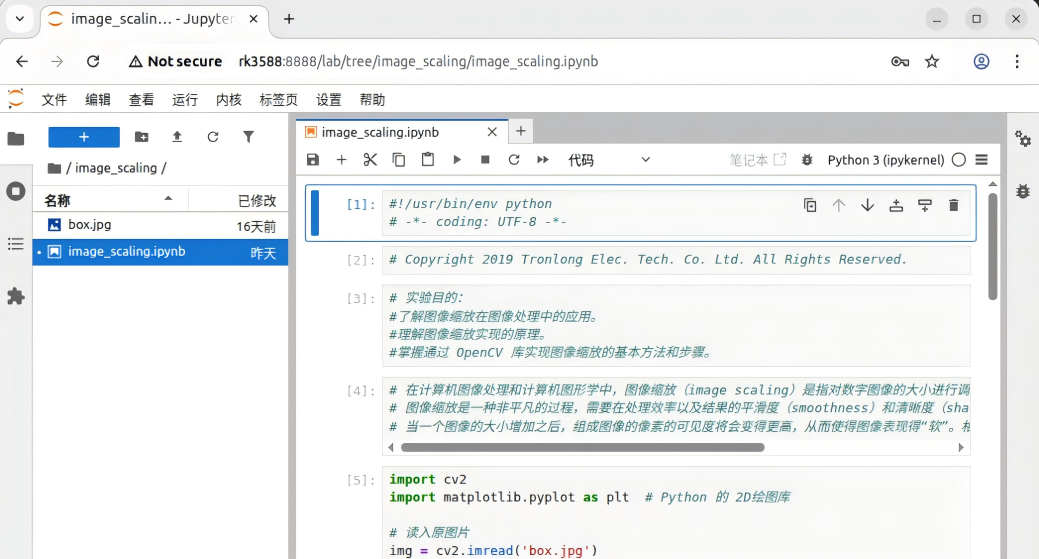Open the file browser sidebar icon
Image resolution: width=1039 pixels, height=559 pixels.
16,138
